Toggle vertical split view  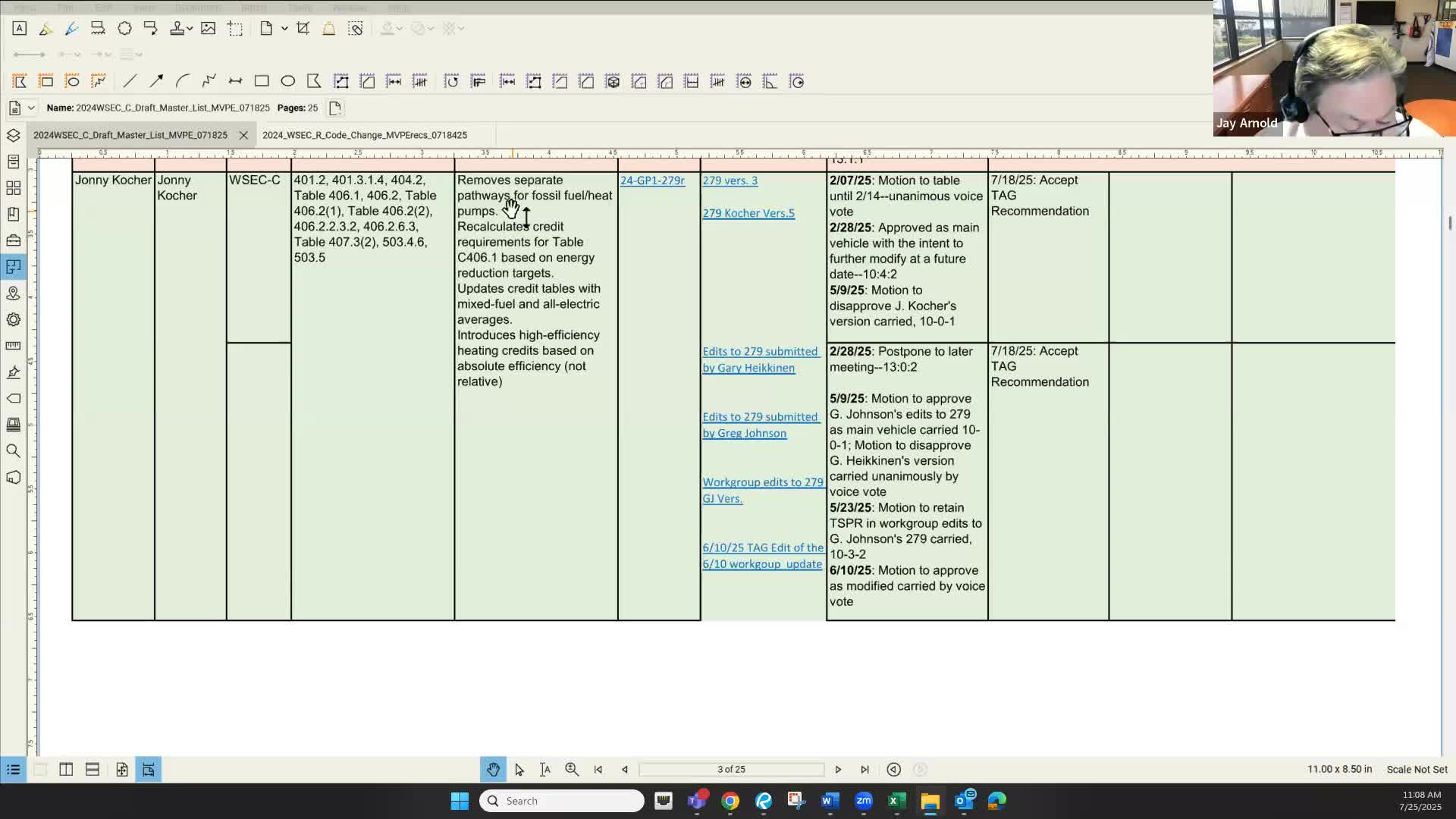66,770
